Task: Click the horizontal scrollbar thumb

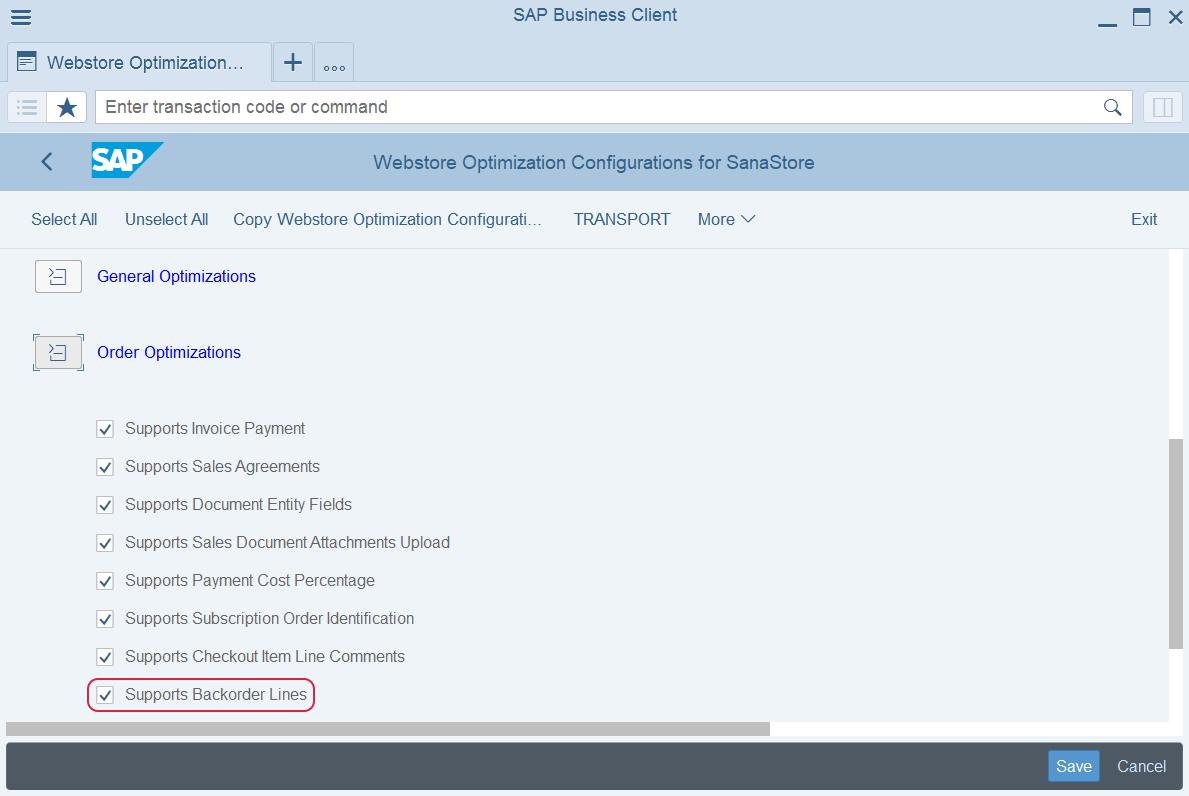Action: [387, 729]
